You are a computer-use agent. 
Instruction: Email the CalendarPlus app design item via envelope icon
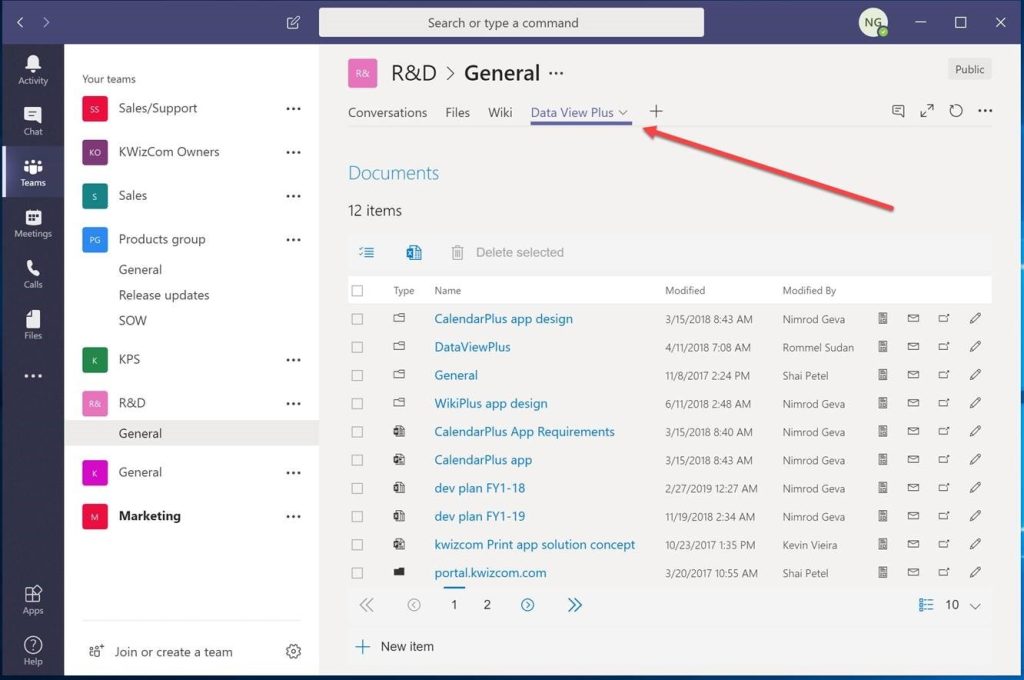[x=915, y=318]
